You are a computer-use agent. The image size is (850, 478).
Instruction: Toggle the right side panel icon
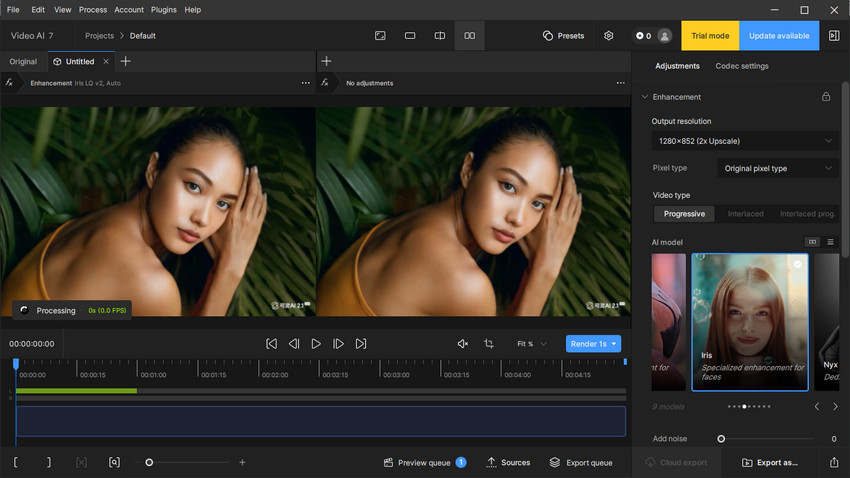tap(834, 36)
